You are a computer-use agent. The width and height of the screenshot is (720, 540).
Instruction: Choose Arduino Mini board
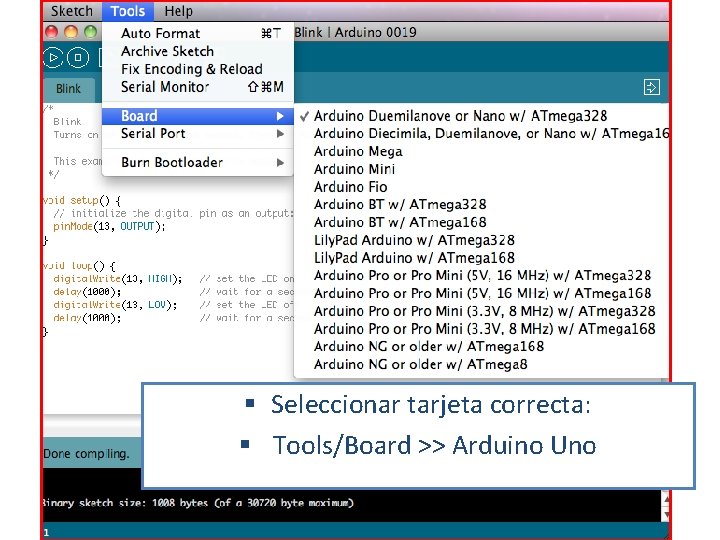[x=481, y=169]
